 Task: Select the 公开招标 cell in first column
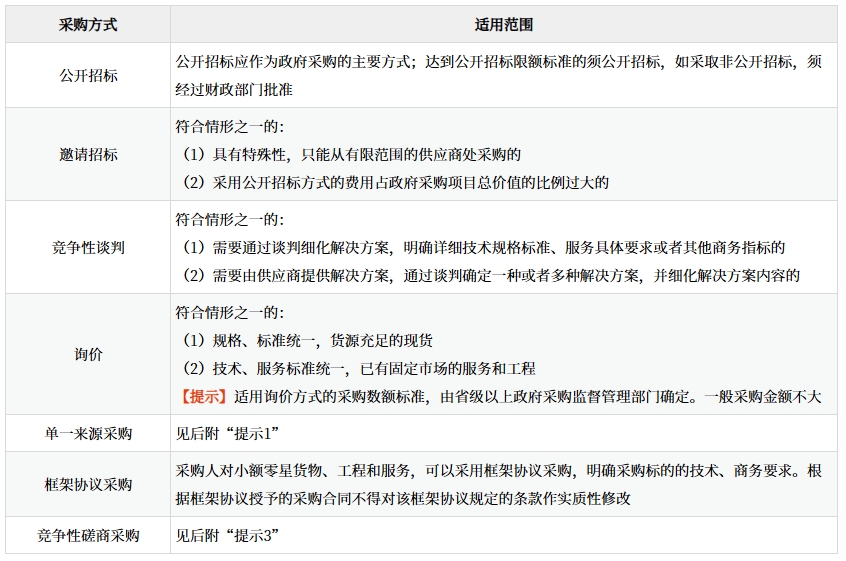[87, 75]
